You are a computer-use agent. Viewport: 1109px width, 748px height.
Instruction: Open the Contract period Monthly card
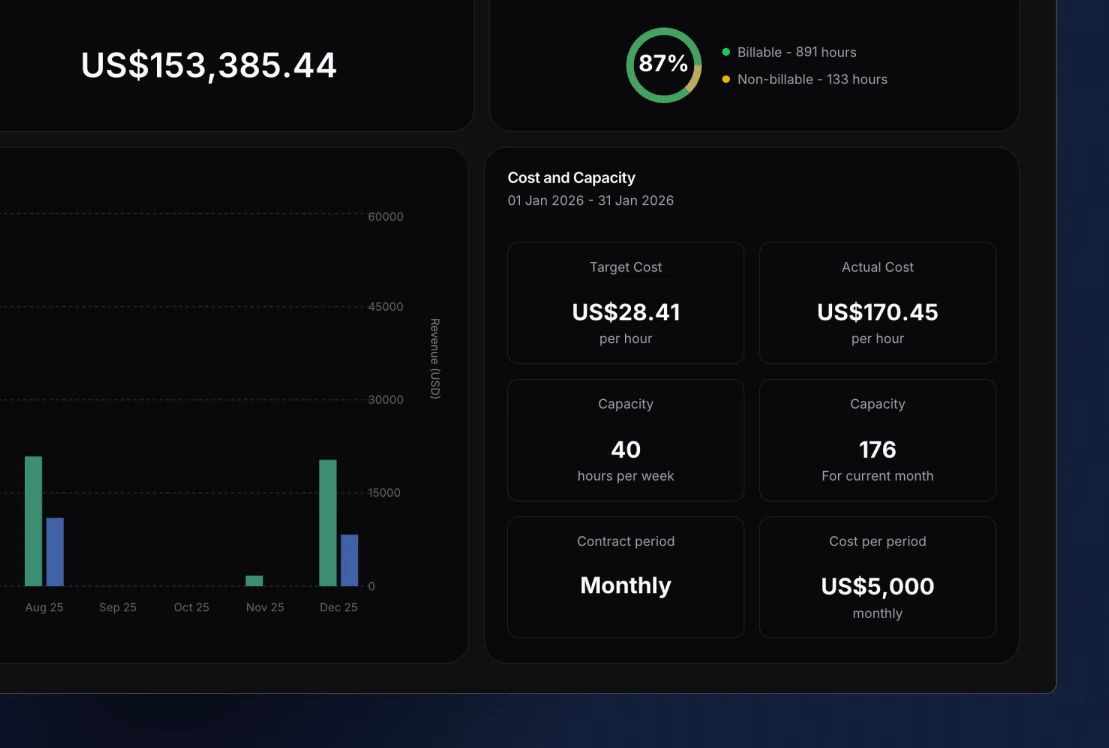pyautogui.click(x=625, y=577)
